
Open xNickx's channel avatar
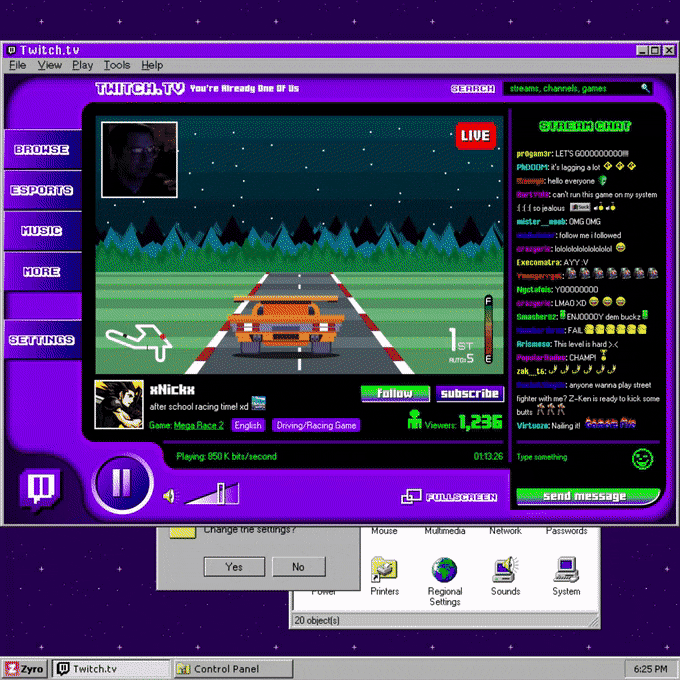pos(119,404)
